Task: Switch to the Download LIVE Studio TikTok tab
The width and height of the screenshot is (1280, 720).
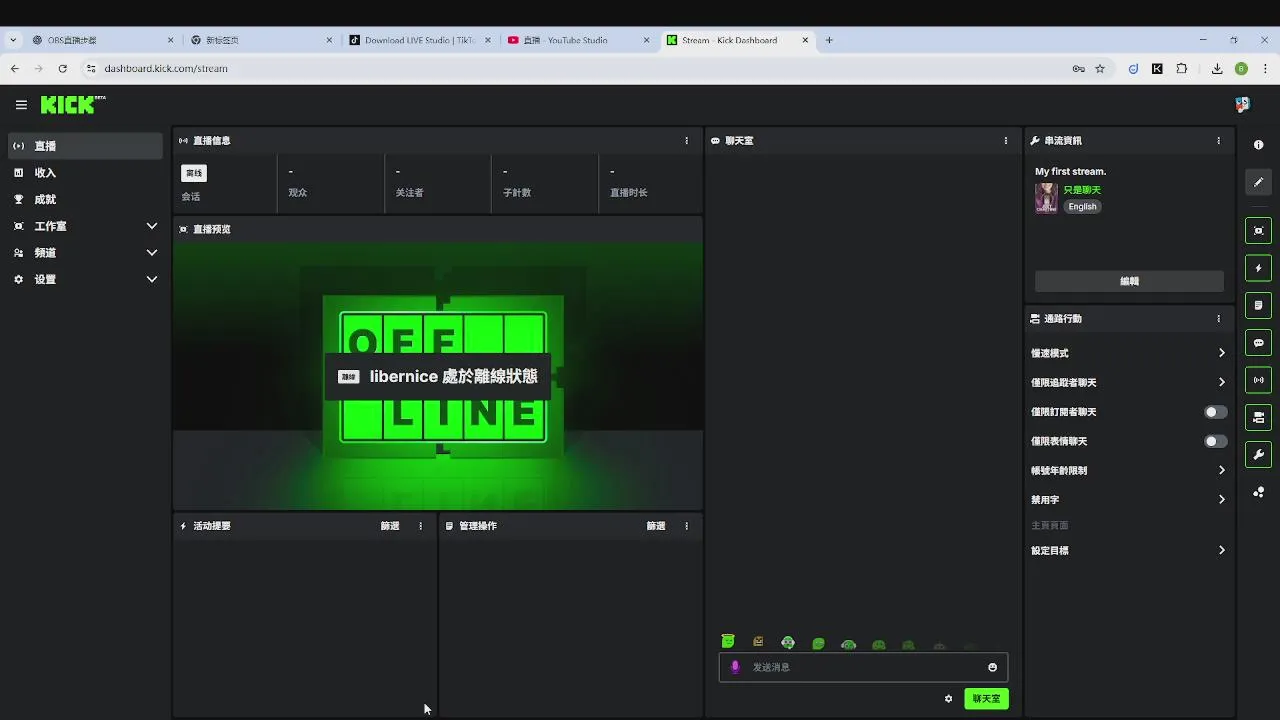Action: pyautogui.click(x=420, y=40)
